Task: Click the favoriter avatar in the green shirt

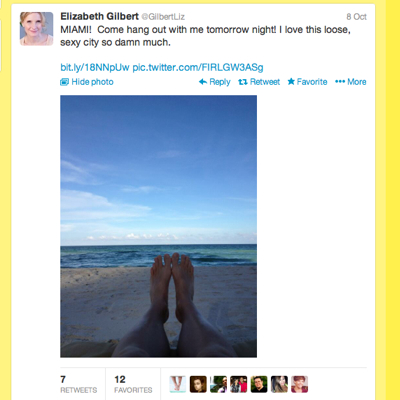Action: pyautogui.click(x=259, y=384)
